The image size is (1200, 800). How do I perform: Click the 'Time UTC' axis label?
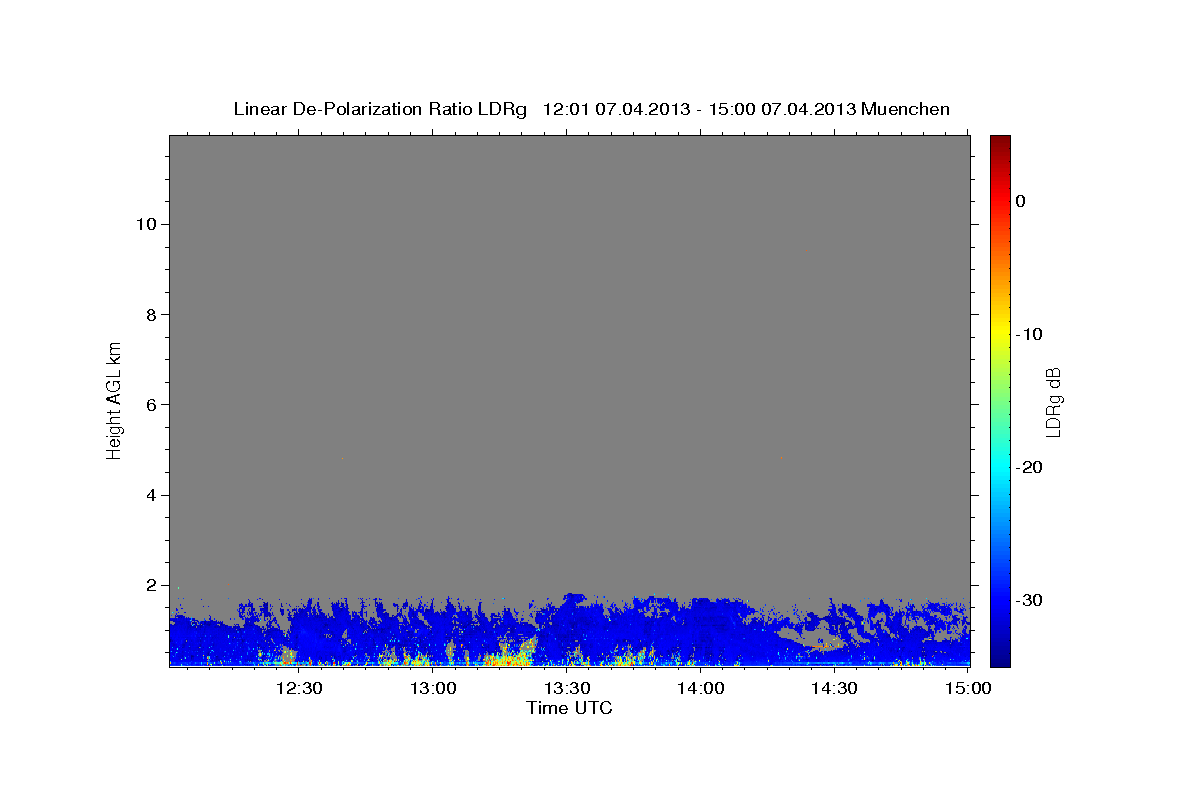pyautogui.click(x=569, y=708)
